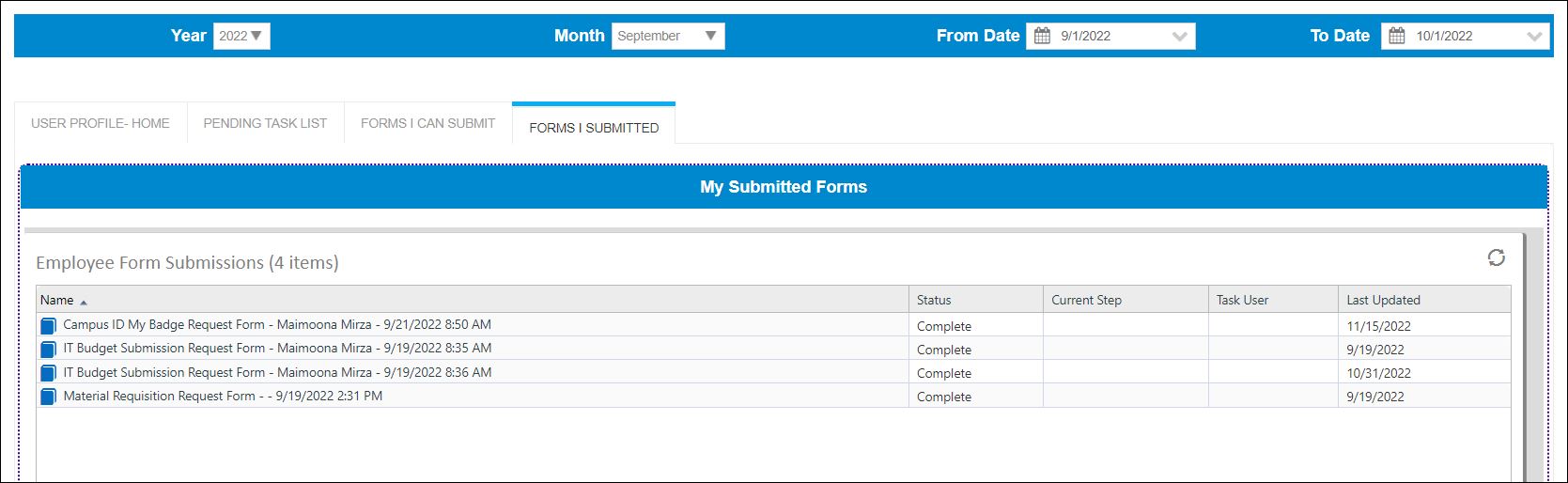Expand the To Date chevron dropdown
The height and width of the screenshot is (483, 1568).
coord(1535,37)
